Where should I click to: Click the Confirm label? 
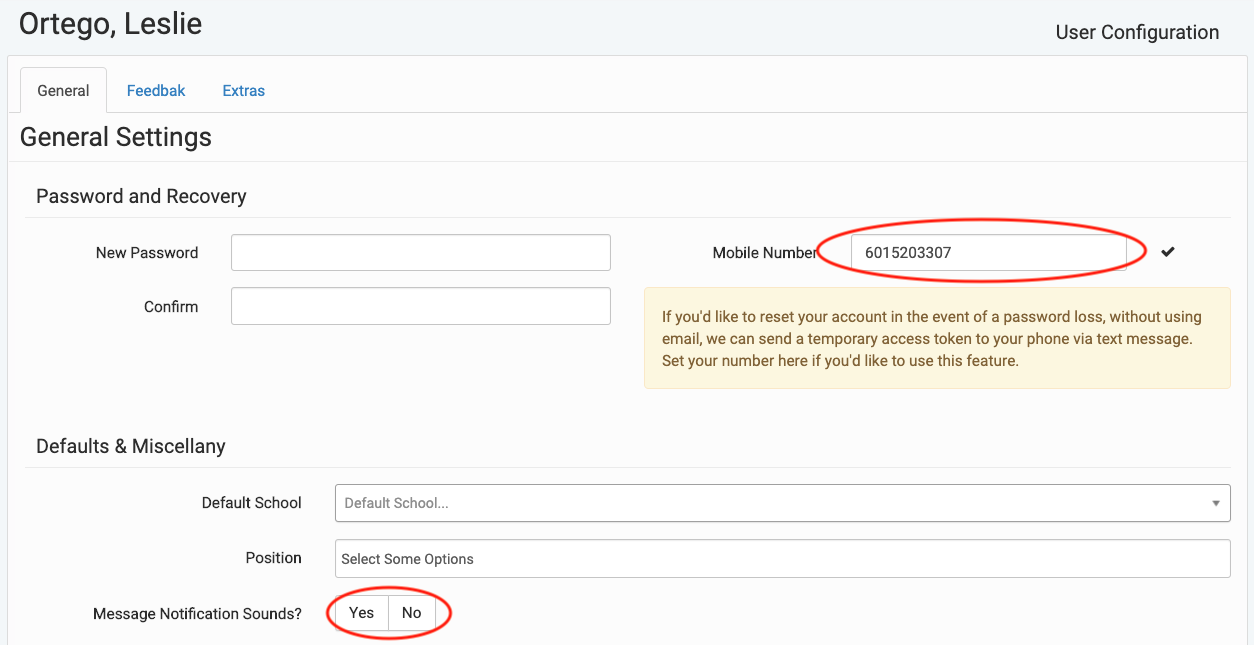coord(171,307)
